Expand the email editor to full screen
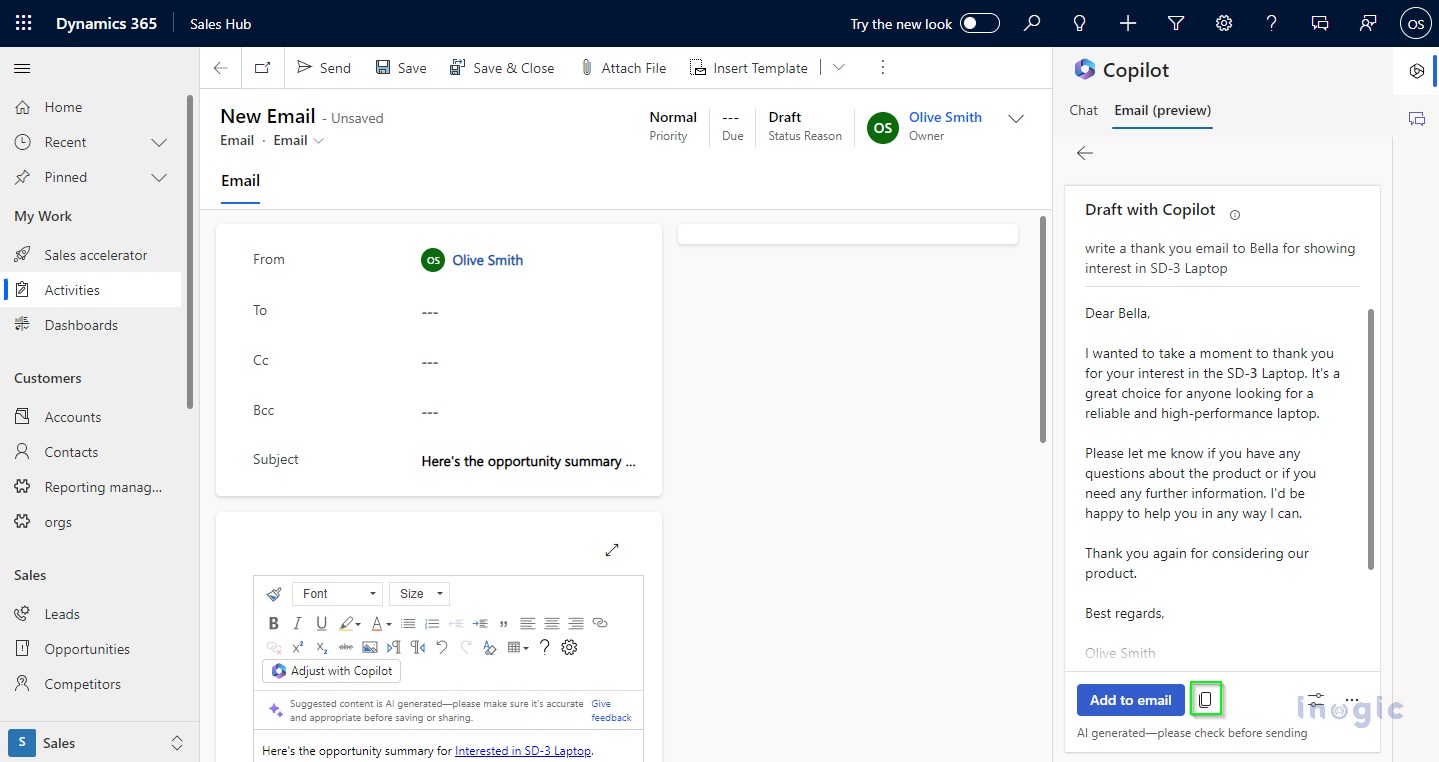 coord(612,549)
